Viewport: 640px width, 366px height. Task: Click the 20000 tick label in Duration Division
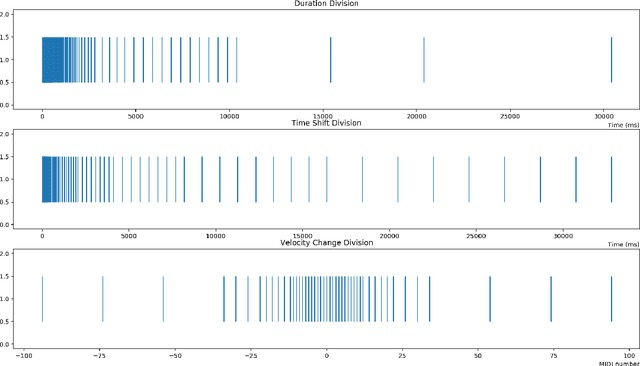[x=416, y=116]
